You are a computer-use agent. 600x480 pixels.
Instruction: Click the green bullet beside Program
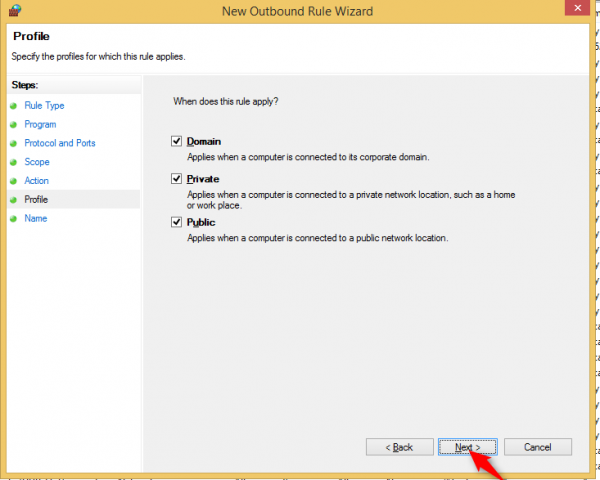[x=13, y=124]
